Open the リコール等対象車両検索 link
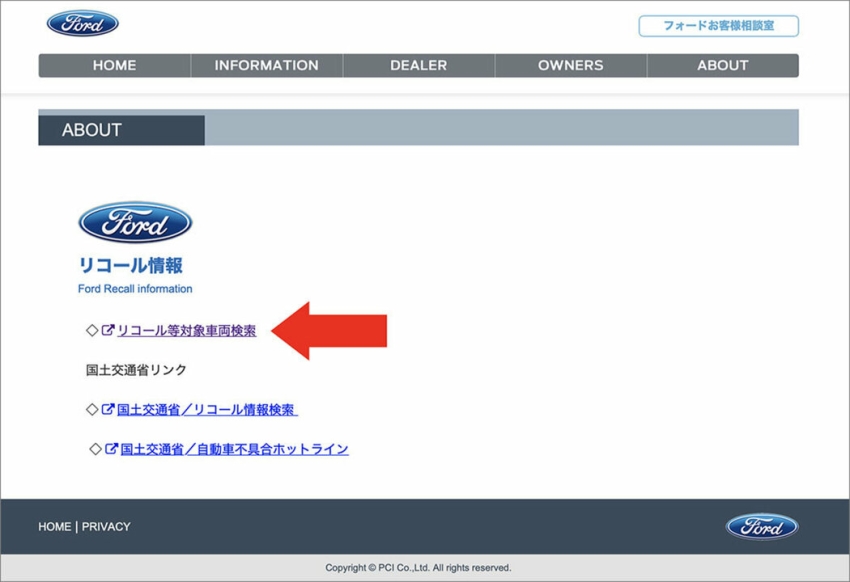Viewport: 850px width, 582px height. tap(186, 331)
